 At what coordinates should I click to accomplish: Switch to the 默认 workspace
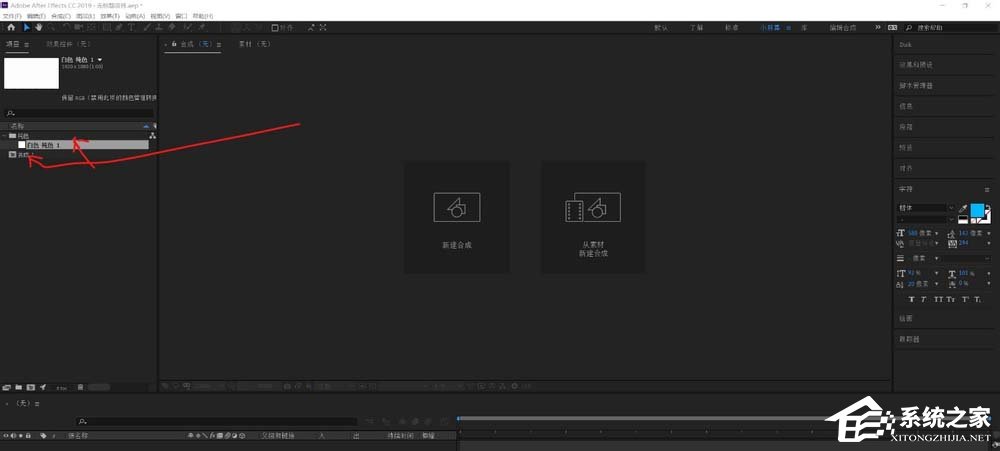tap(661, 27)
